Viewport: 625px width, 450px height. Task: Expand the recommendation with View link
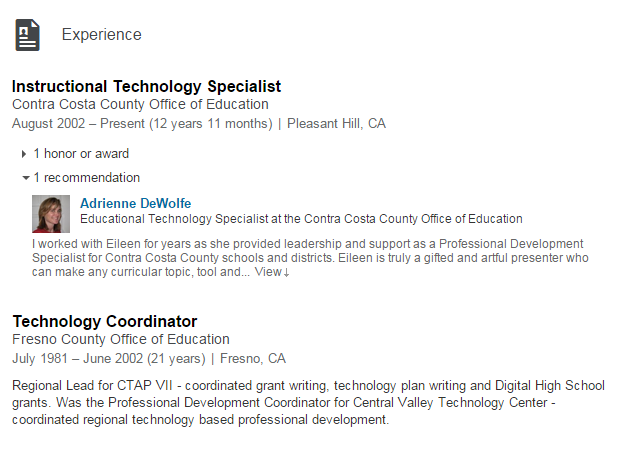pyautogui.click(x=271, y=272)
